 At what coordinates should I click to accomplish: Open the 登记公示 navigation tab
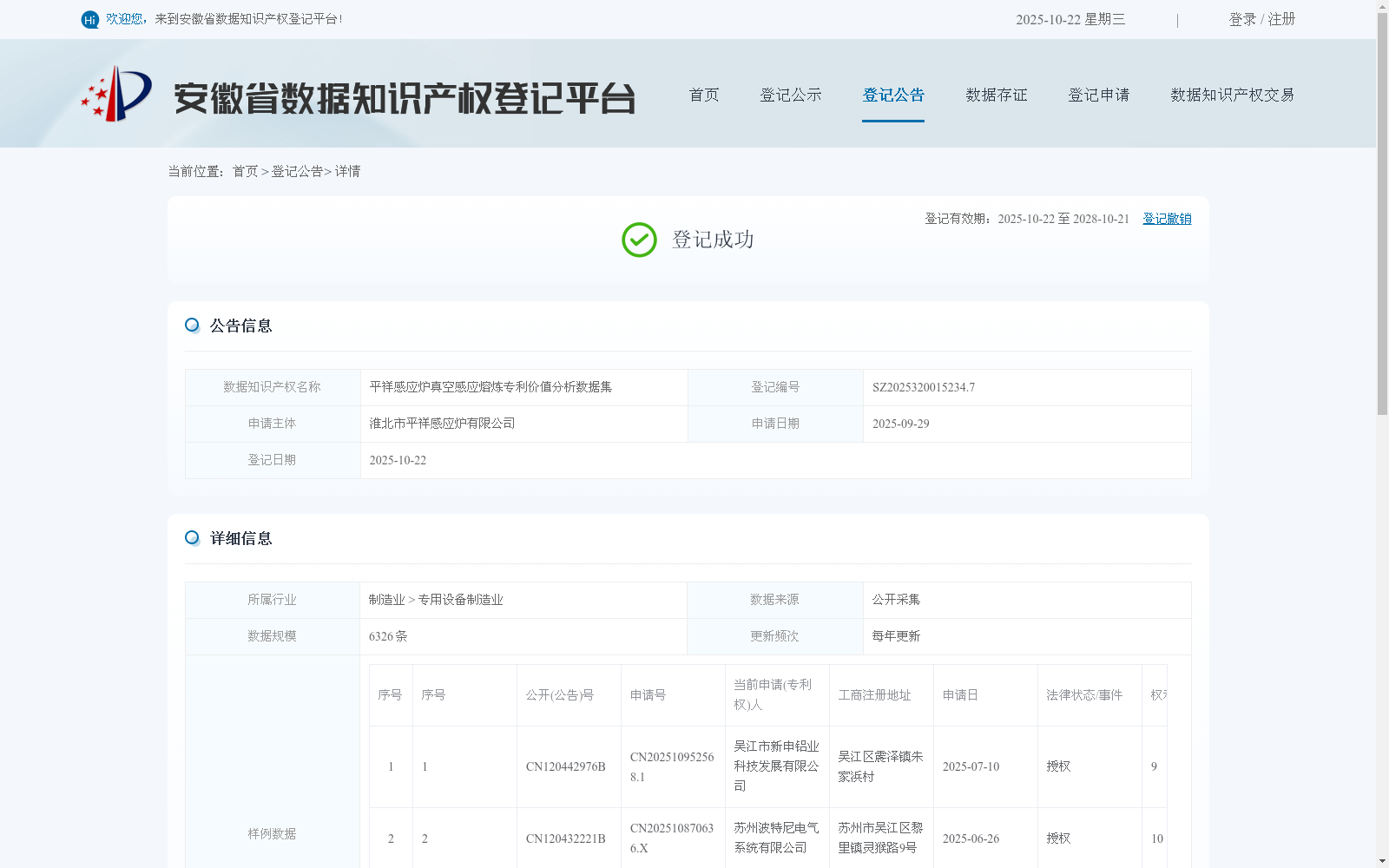[791, 95]
